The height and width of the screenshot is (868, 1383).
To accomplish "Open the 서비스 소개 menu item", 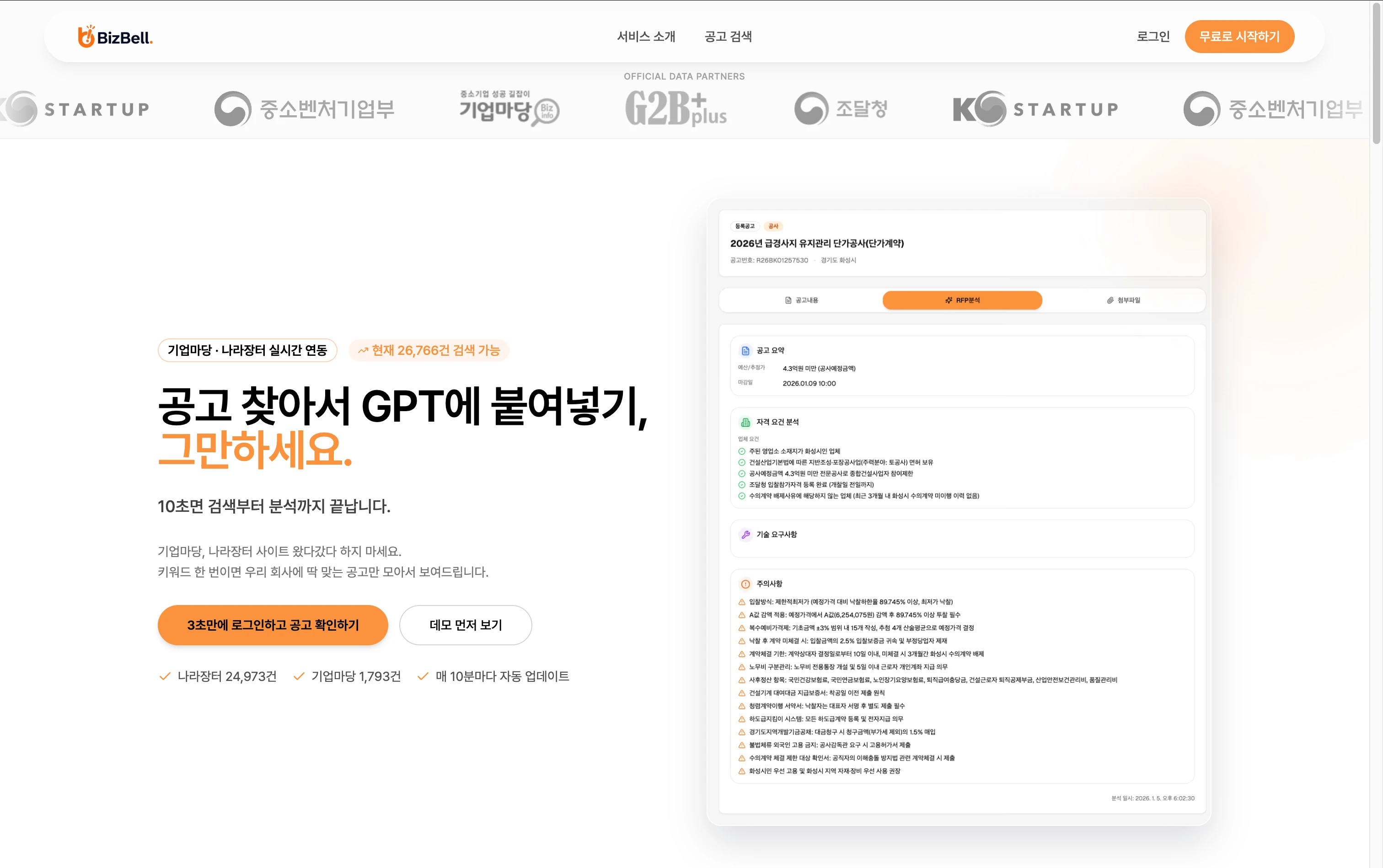I will (646, 37).
